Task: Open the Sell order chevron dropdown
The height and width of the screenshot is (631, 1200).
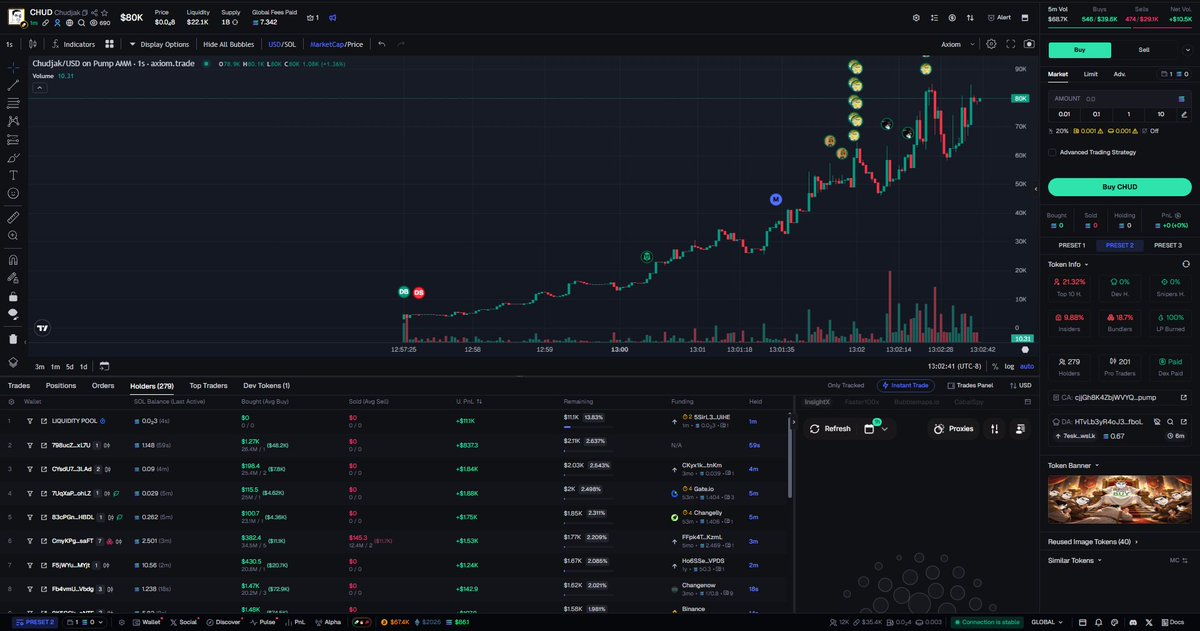Action: [1187, 50]
